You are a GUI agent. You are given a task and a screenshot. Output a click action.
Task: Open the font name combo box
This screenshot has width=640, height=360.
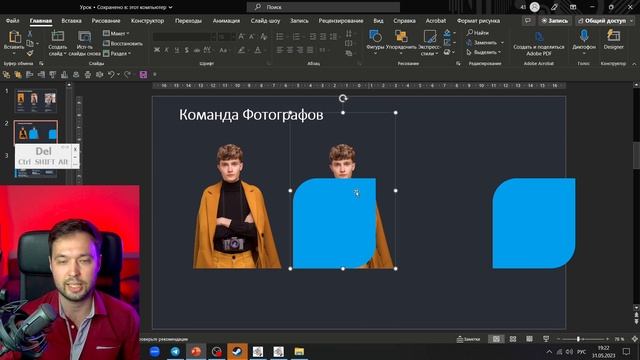(x=184, y=37)
